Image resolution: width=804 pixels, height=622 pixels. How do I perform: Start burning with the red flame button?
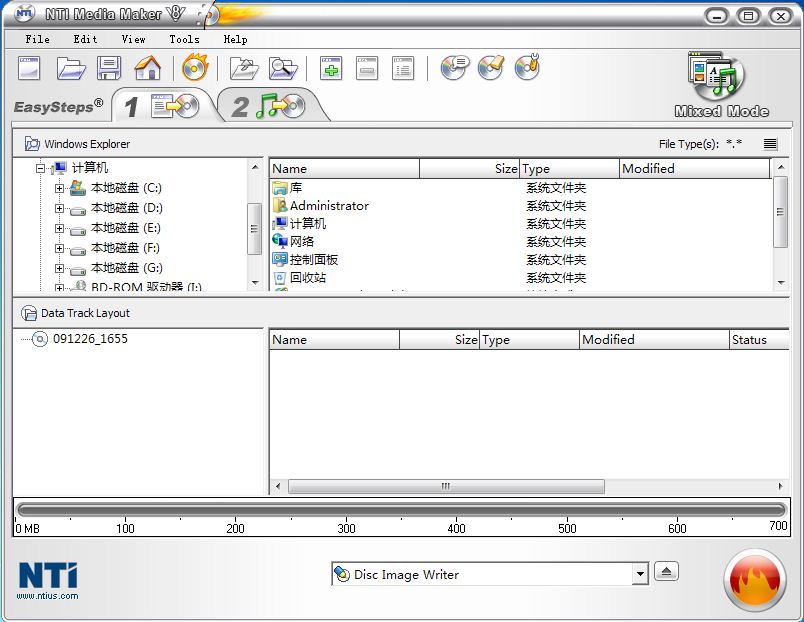755,580
